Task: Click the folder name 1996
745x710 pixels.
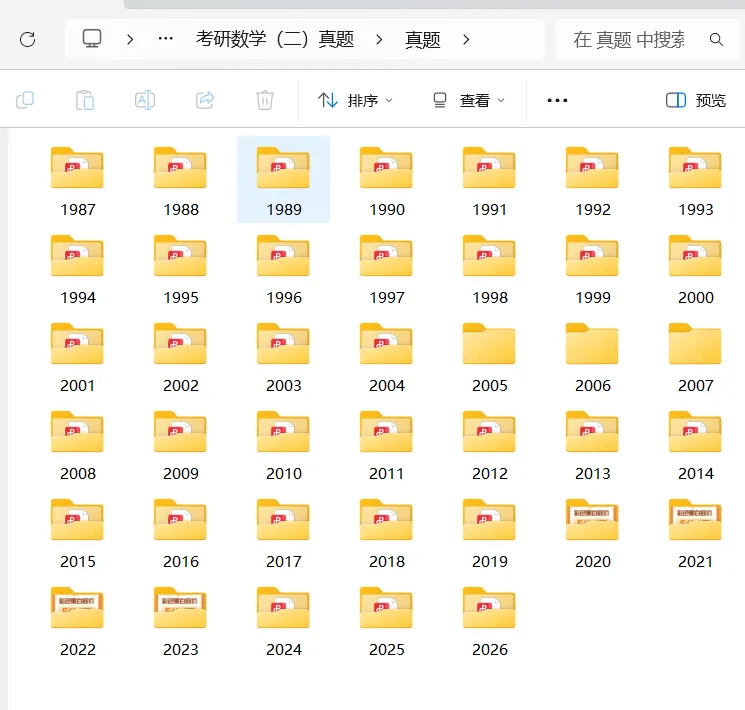Action: point(284,297)
